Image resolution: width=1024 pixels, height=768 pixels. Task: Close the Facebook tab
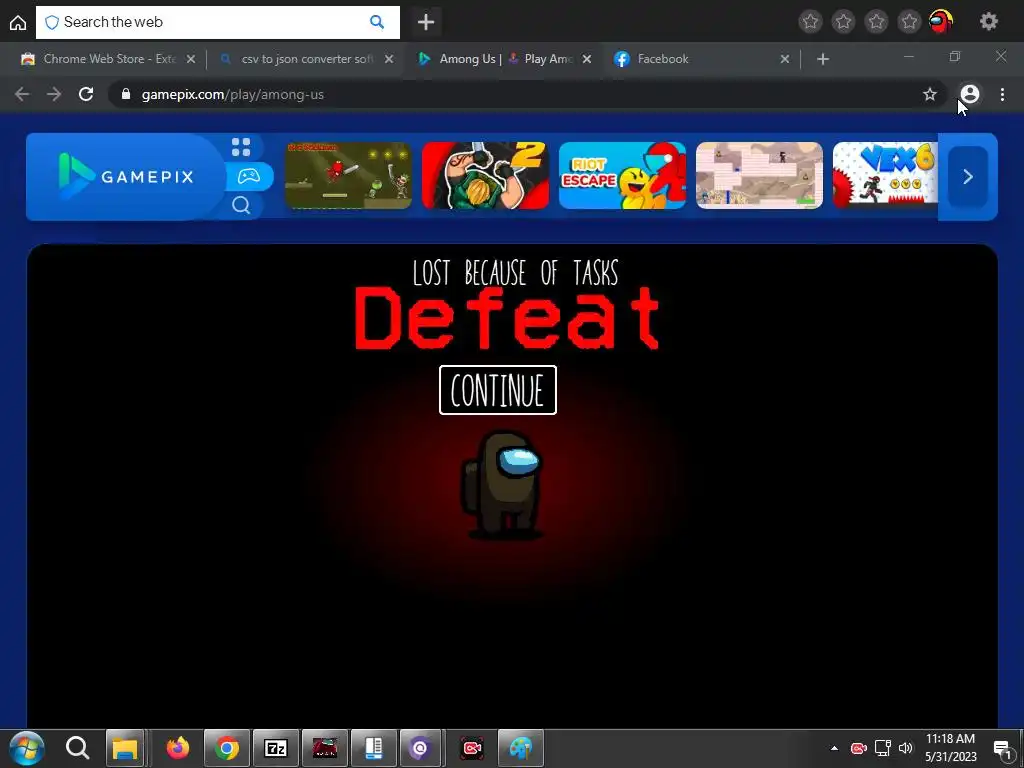[785, 59]
